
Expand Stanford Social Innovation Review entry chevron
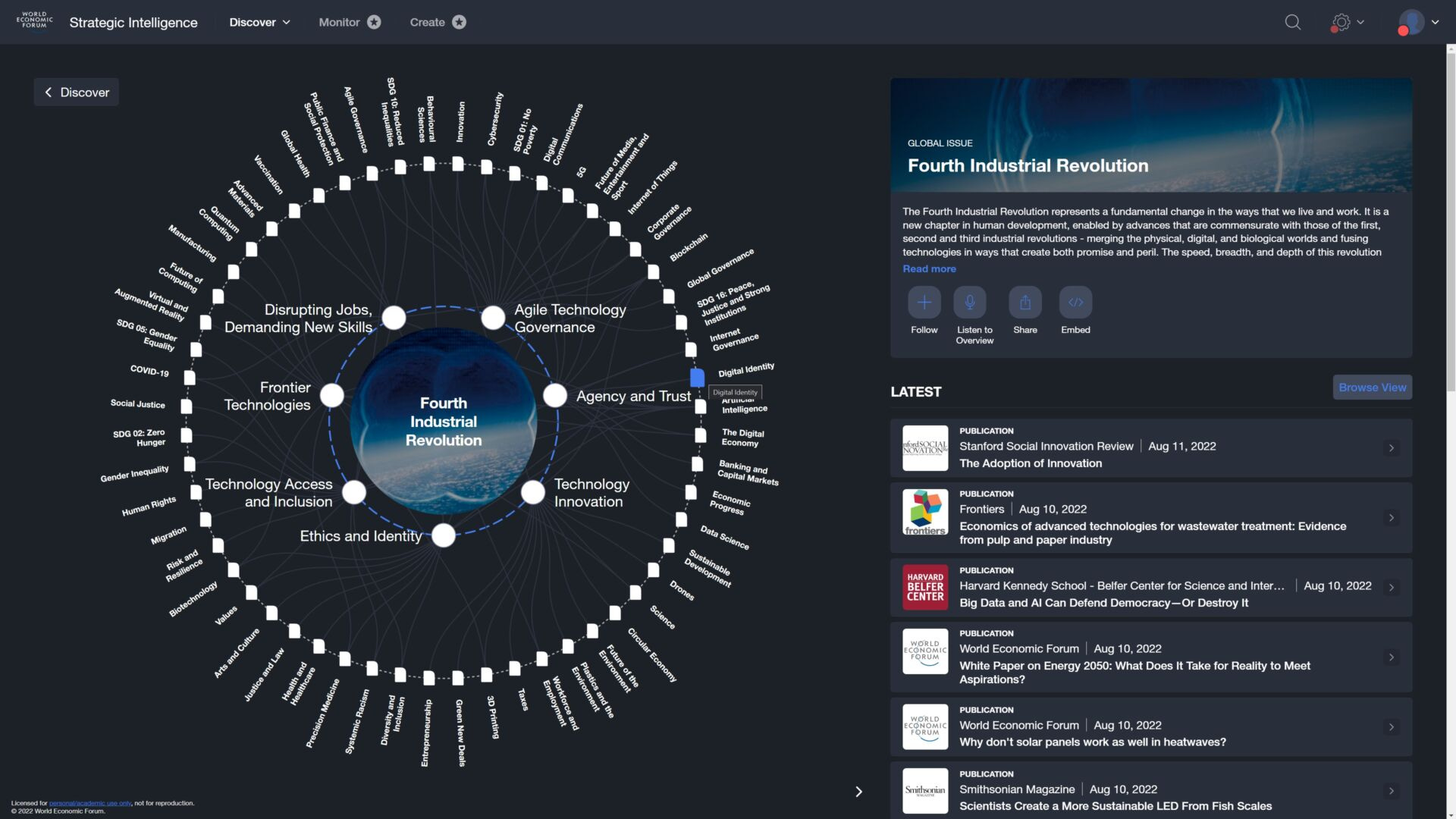point(1391,448)
